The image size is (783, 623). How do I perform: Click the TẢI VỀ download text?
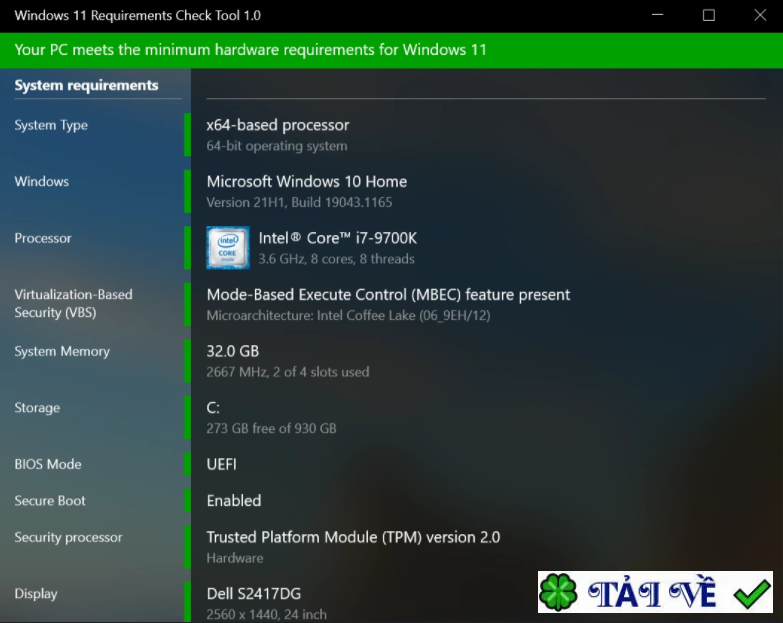pyautogui.click(x=652, y=593)
